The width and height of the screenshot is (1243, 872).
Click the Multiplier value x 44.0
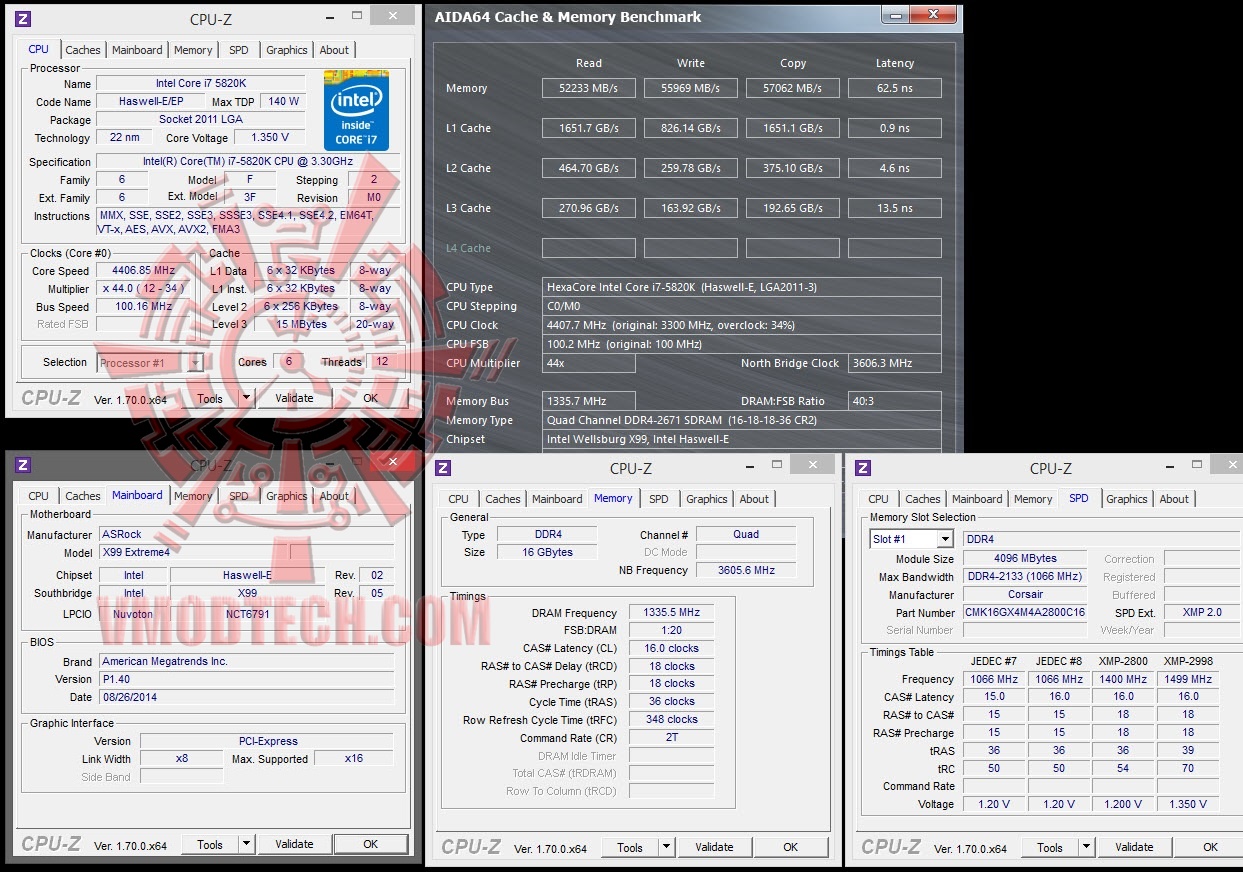coord(145,289)
